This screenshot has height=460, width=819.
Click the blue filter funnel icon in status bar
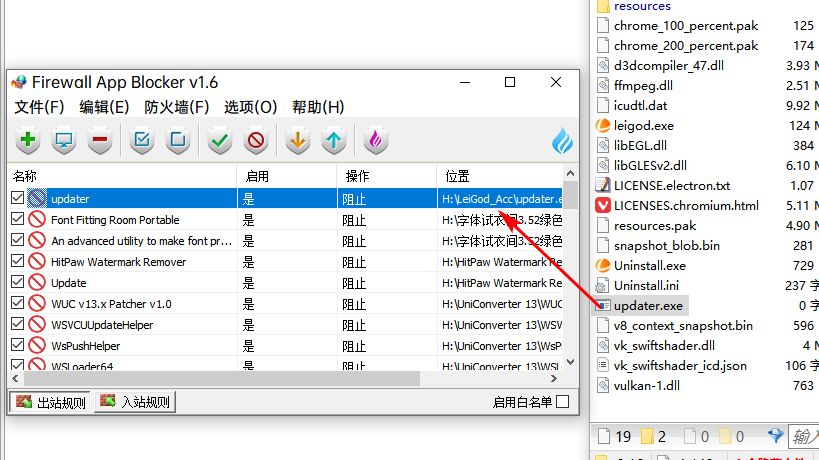coord(775,435)
